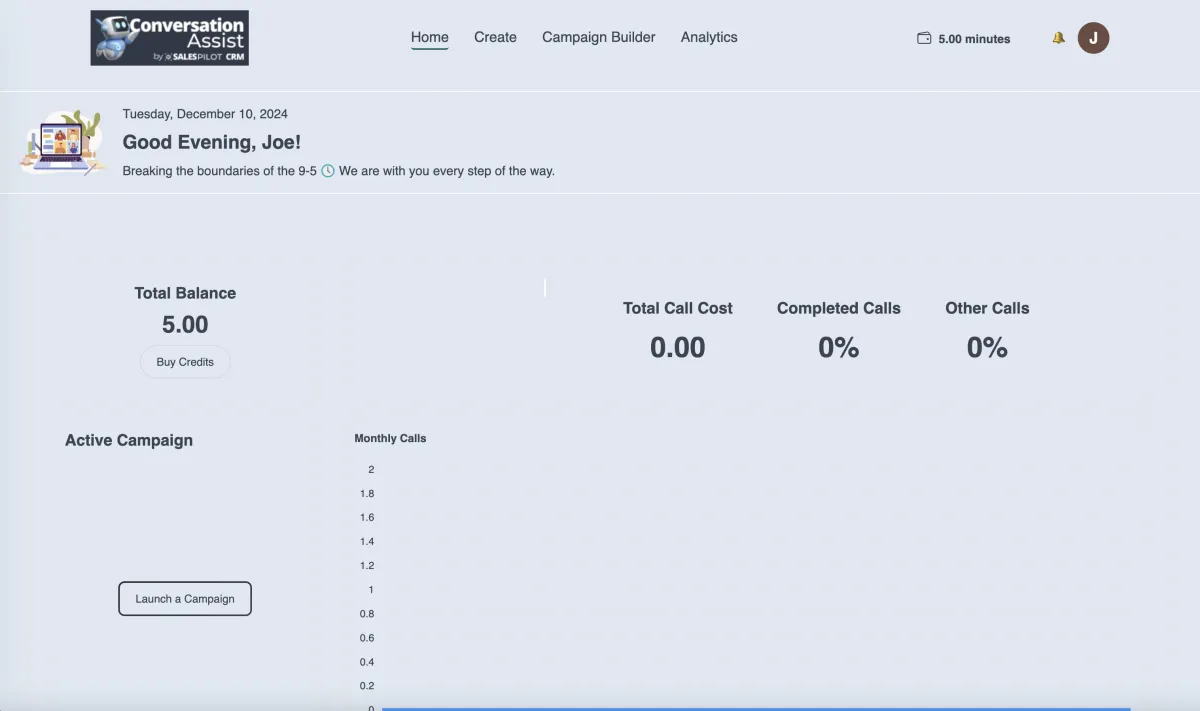Viewport: 1200px width, 711px height.
Task: Click the Conversation Assist robot logo
Action: 169,38
